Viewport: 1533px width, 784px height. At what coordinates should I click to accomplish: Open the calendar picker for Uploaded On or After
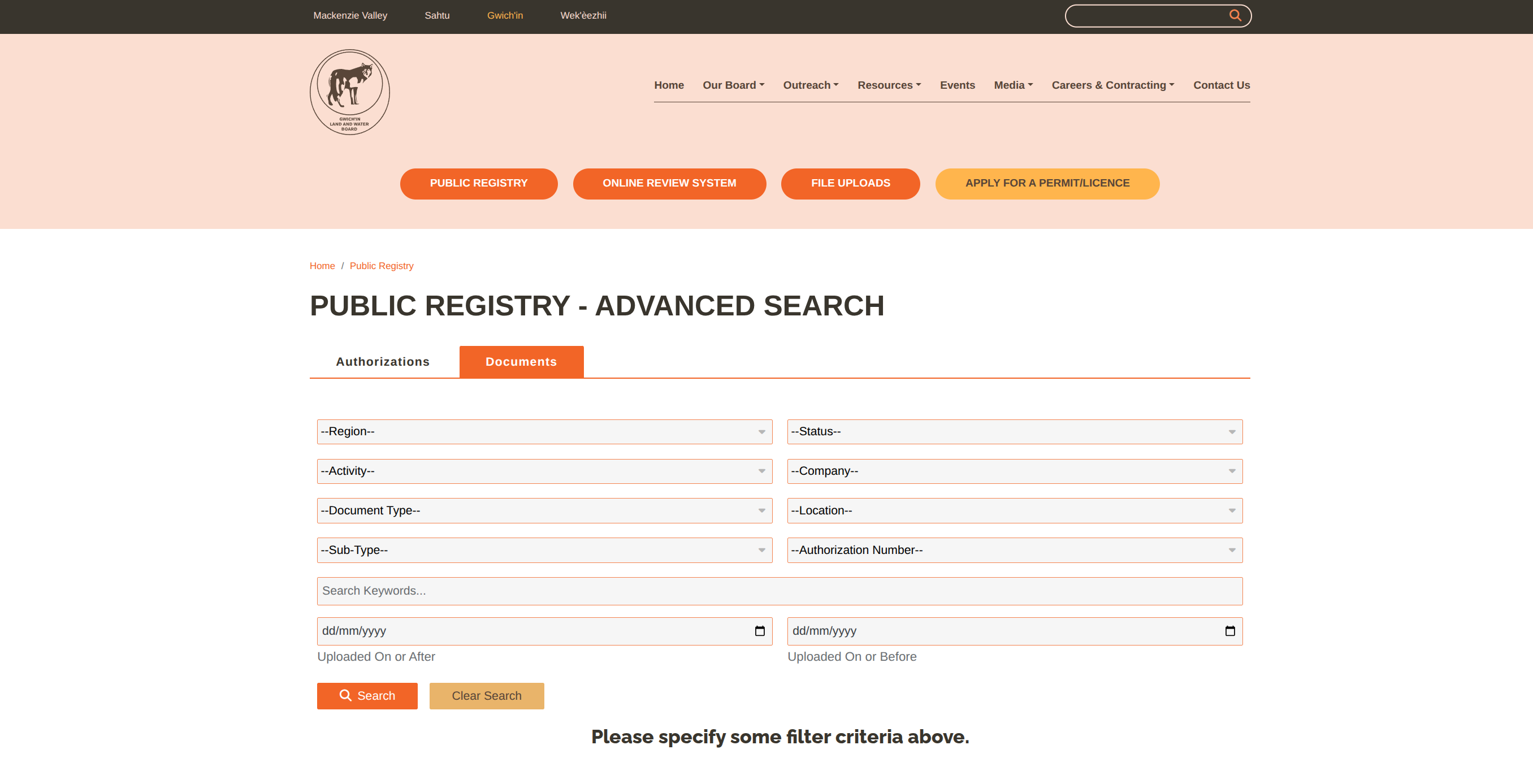(x=759, y=631)
